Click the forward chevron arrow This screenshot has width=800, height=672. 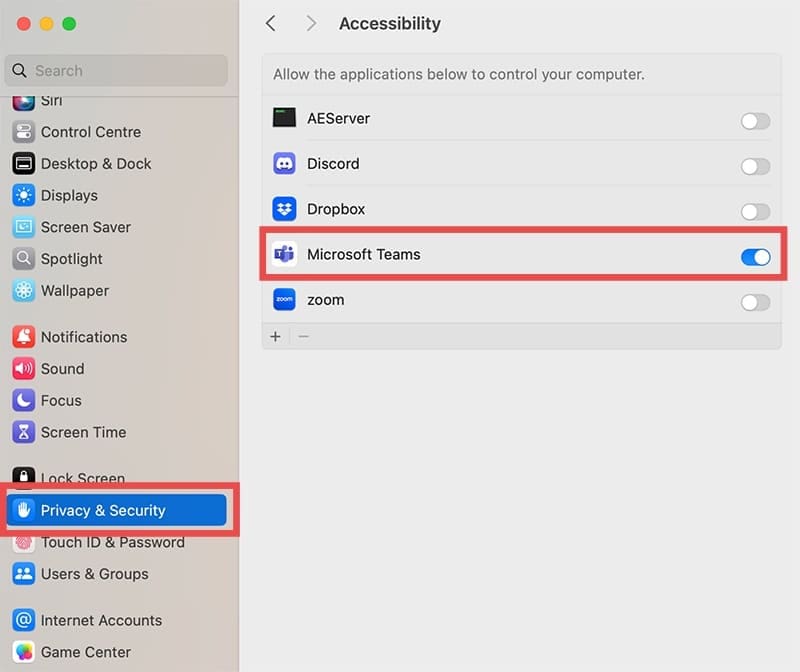coord(311,23)
